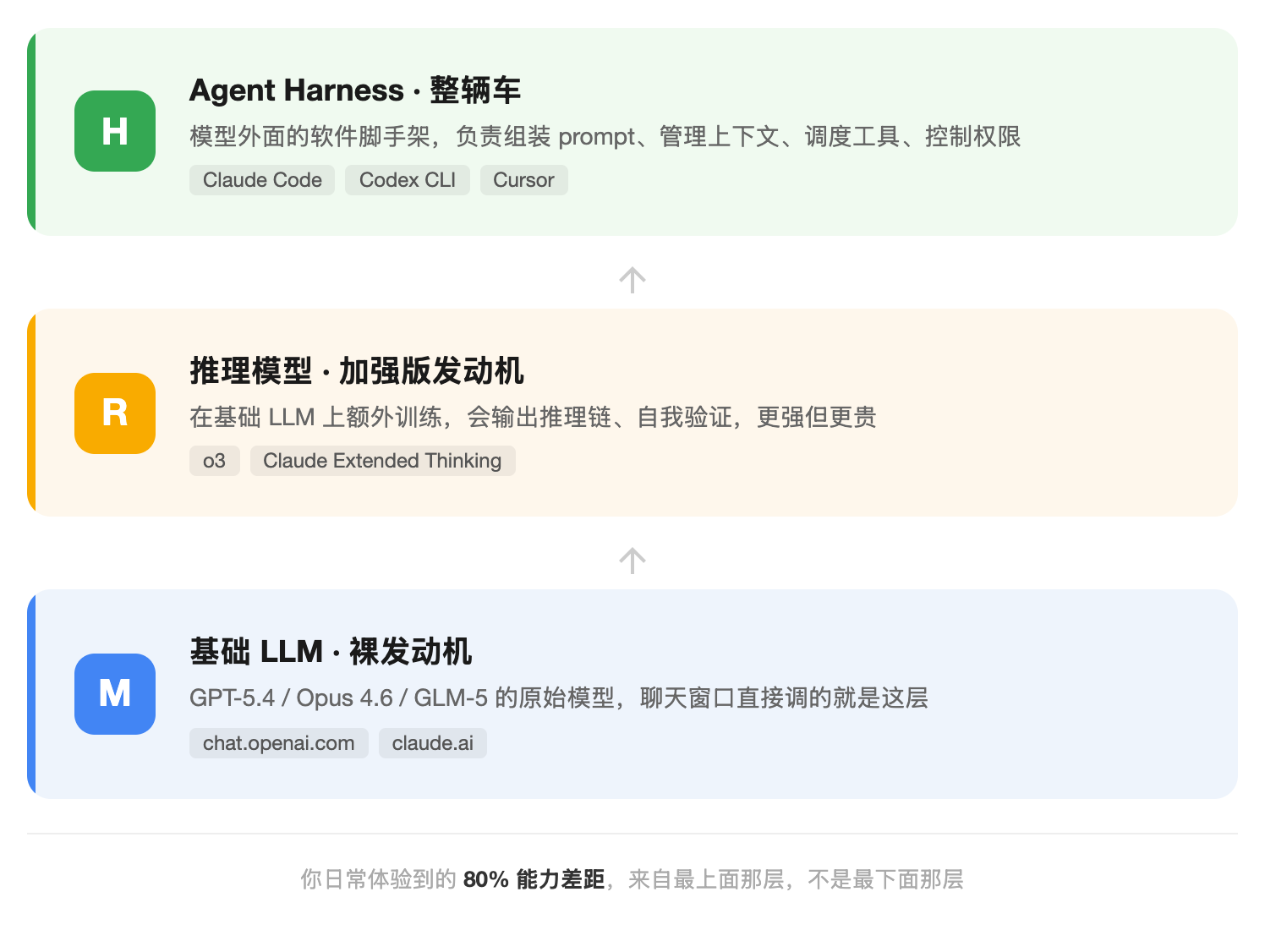The image size is (1265, 952).
Task: Select the Codex CLI tag
Action: [x=408, y=180]
